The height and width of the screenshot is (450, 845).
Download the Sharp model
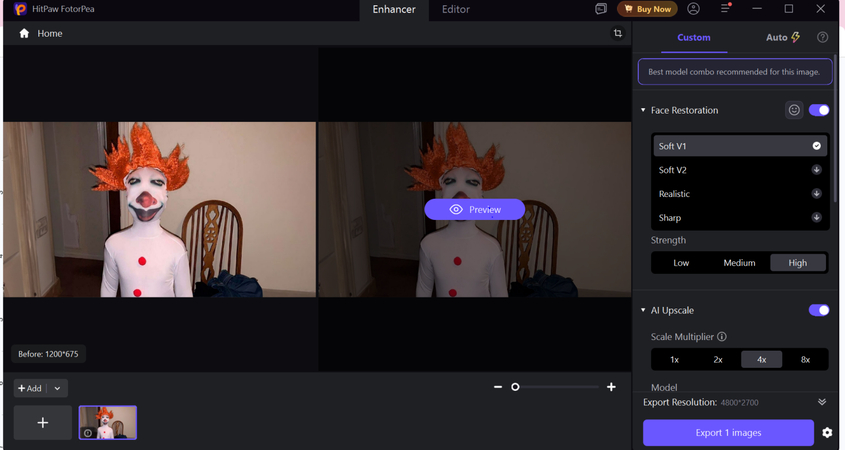[816, 218]
